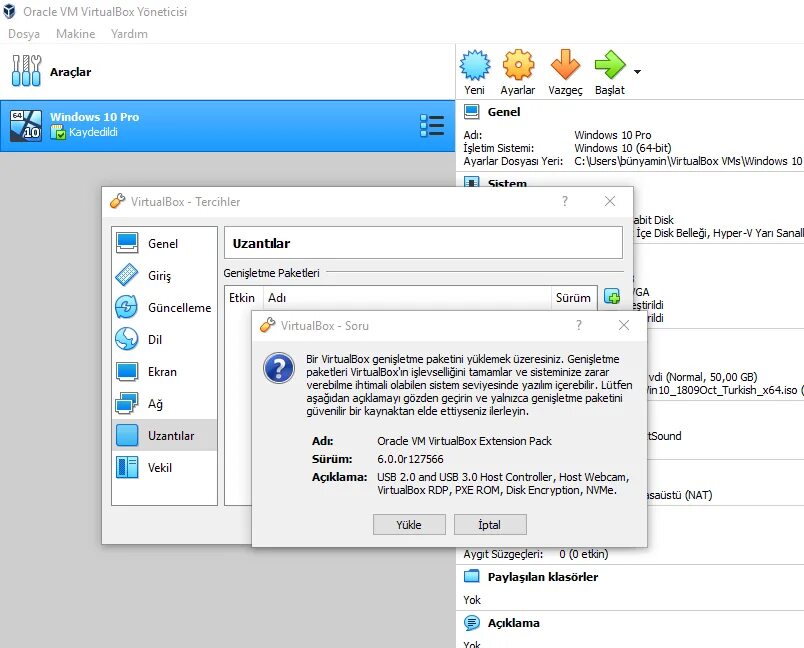Select Güncelleme category in Tercihler
The image size is (804, 648).
(164, 308)
